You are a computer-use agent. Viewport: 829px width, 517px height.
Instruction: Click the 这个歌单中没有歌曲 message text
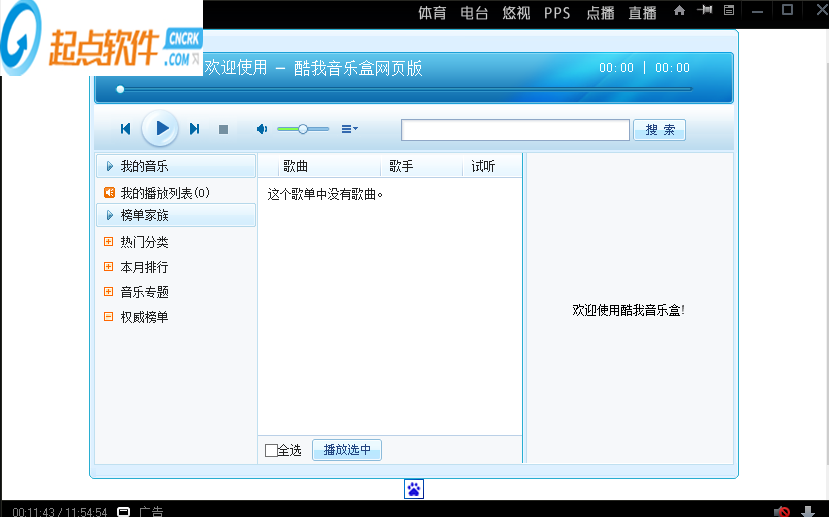tap(325, 195)
